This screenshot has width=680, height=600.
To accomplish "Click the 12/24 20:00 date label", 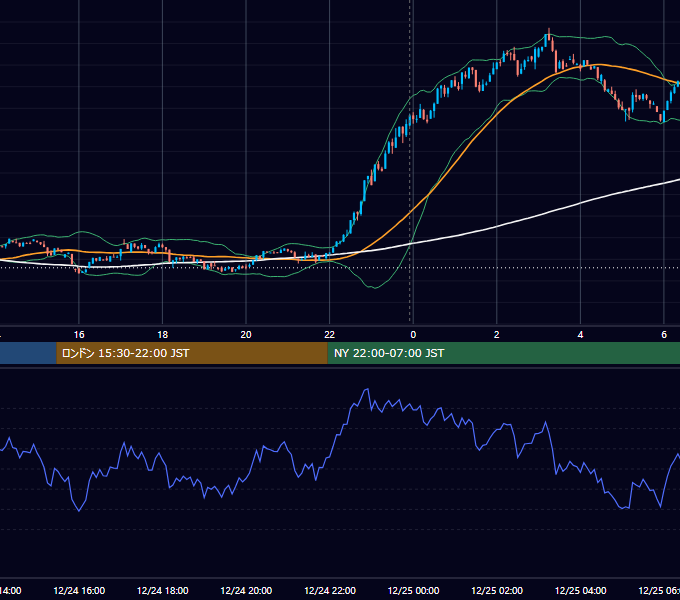I will click(246, 590).
